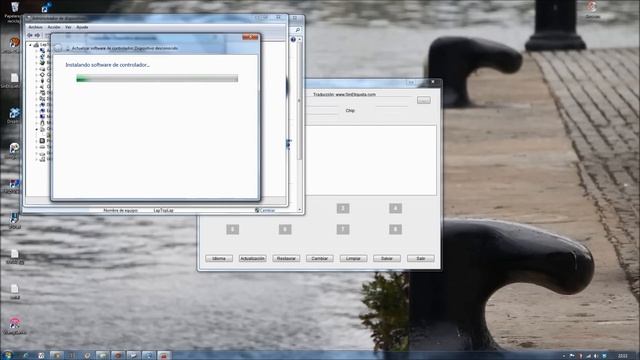The image size is (640, 360).
Task: Open the Acción menu in Device Manager
Action: [x=54, y=27]
